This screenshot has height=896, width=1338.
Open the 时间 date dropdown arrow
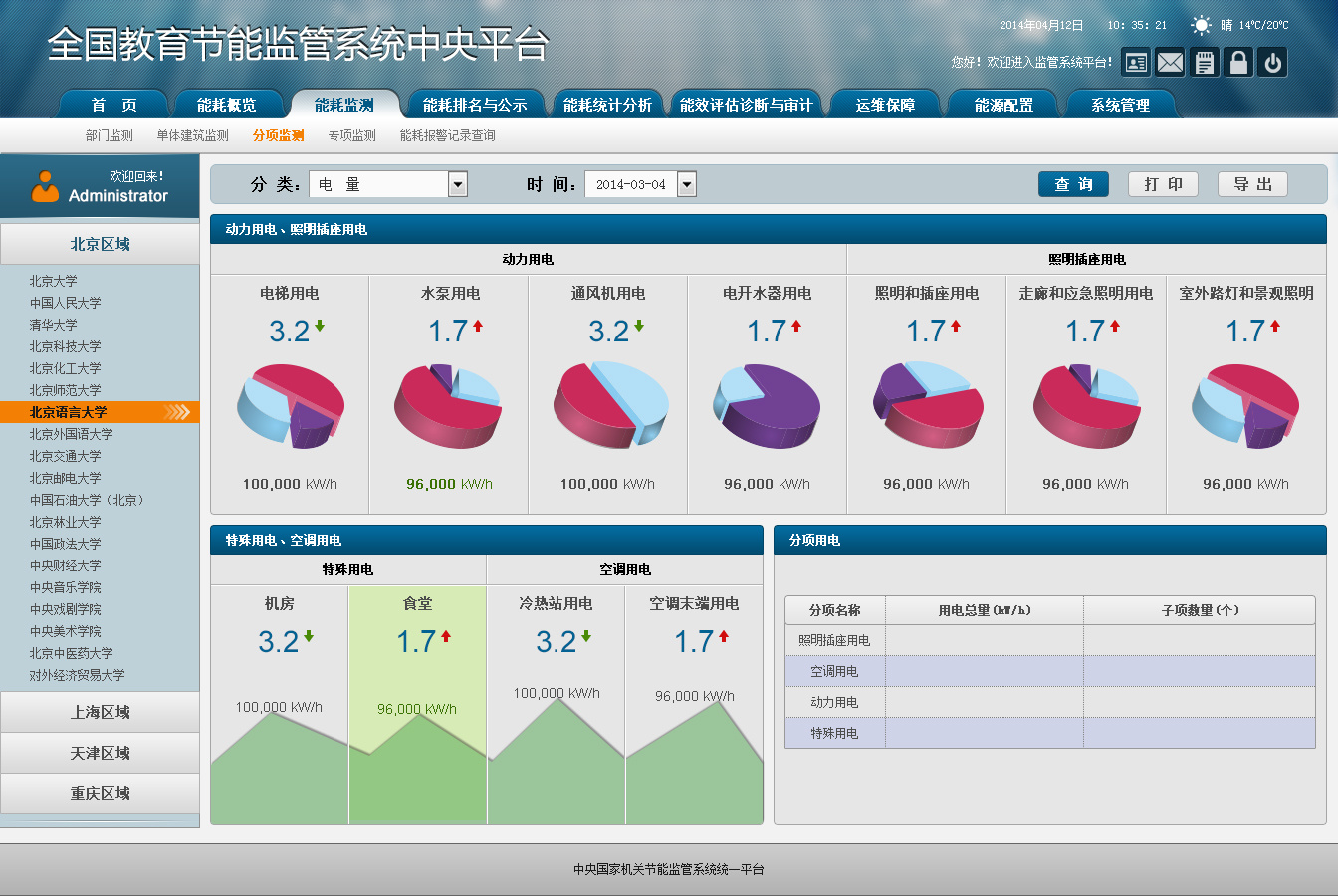tap(686, 184)
